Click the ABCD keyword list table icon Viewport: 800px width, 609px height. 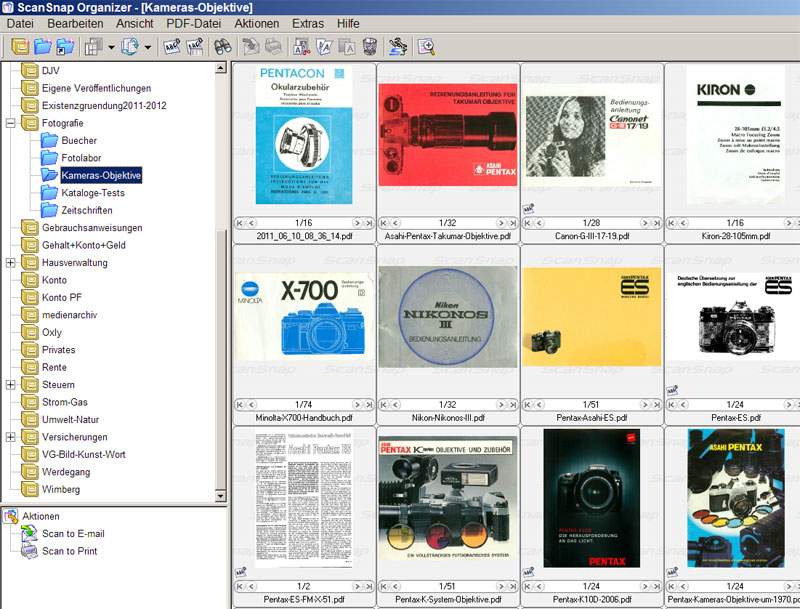pyautogui.click(x=194, y=46)
